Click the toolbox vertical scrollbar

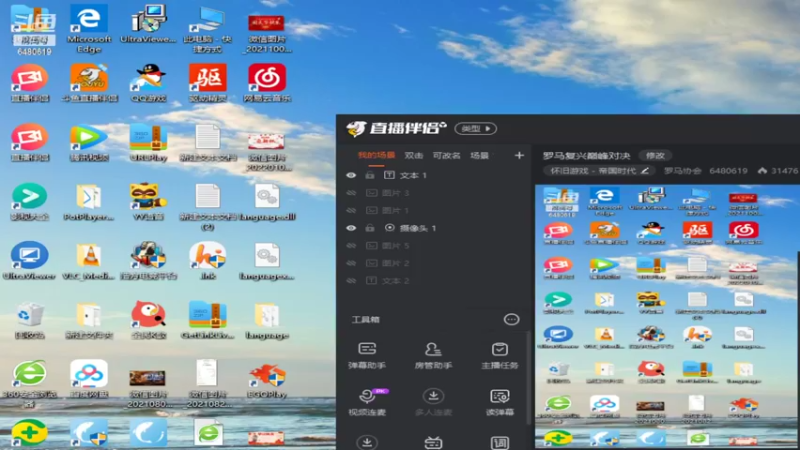tap(528, 379)
